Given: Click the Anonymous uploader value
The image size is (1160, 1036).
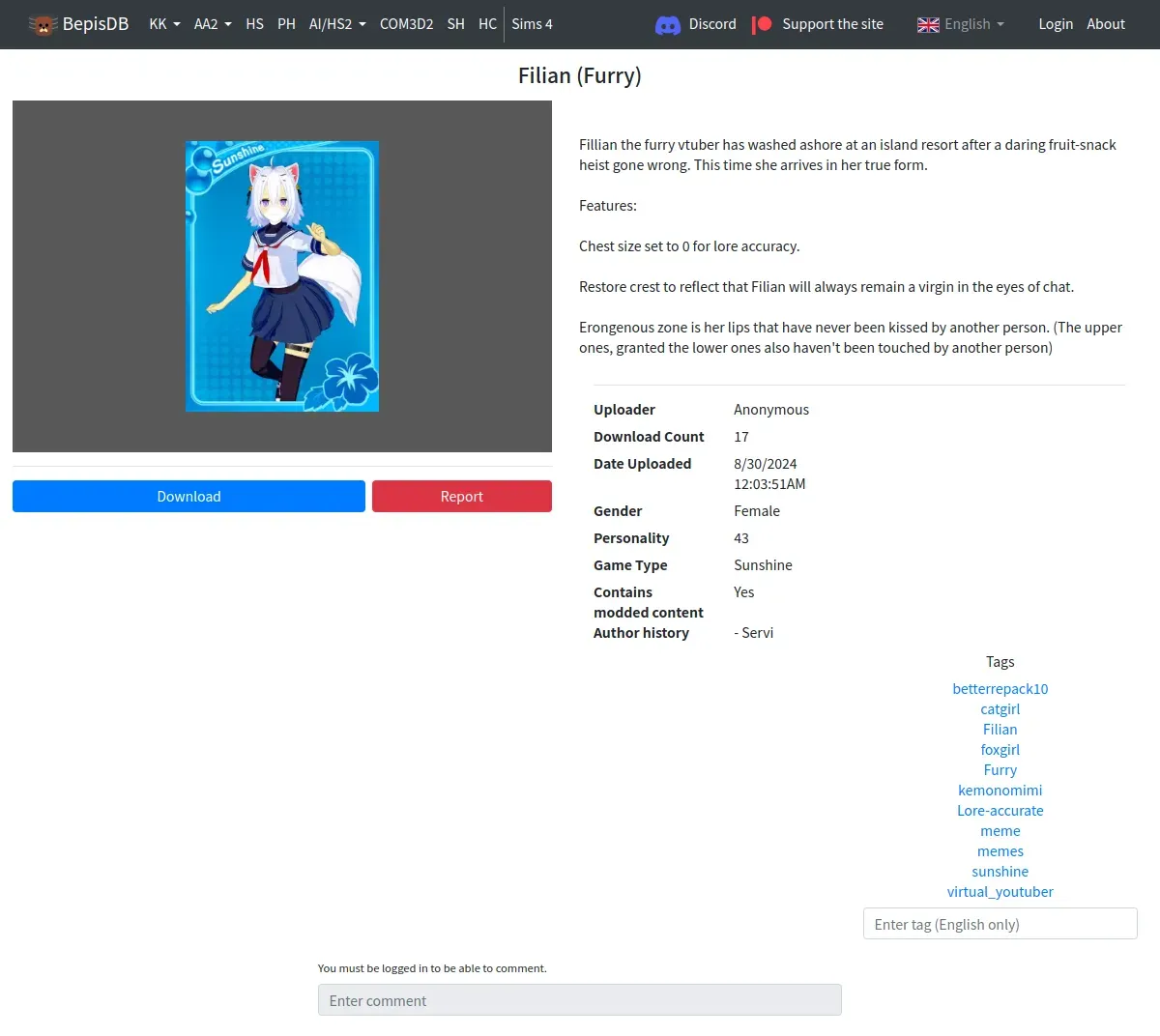Looking at the screenshot, I should pyautogui.click(x=771, y=410).
